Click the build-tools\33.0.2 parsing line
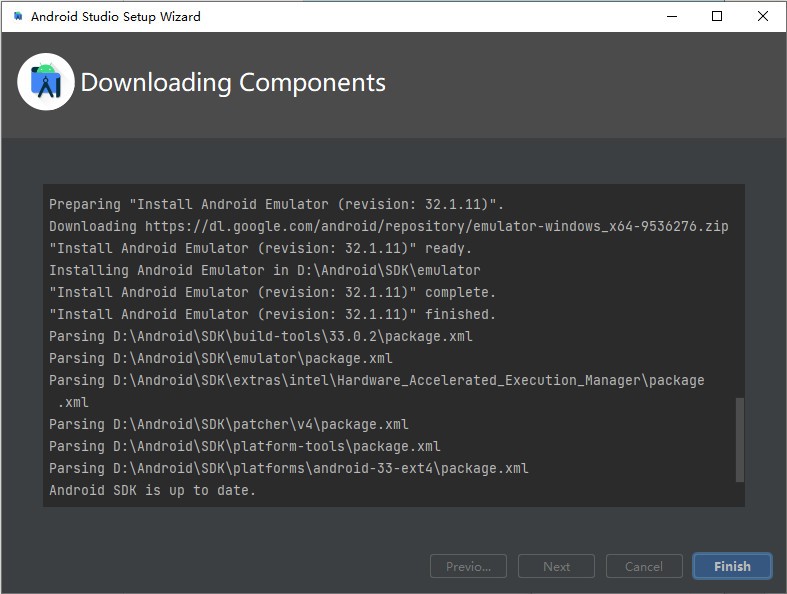Image resolution: width=787 pixels, height=594 pixels. point(260,336)
